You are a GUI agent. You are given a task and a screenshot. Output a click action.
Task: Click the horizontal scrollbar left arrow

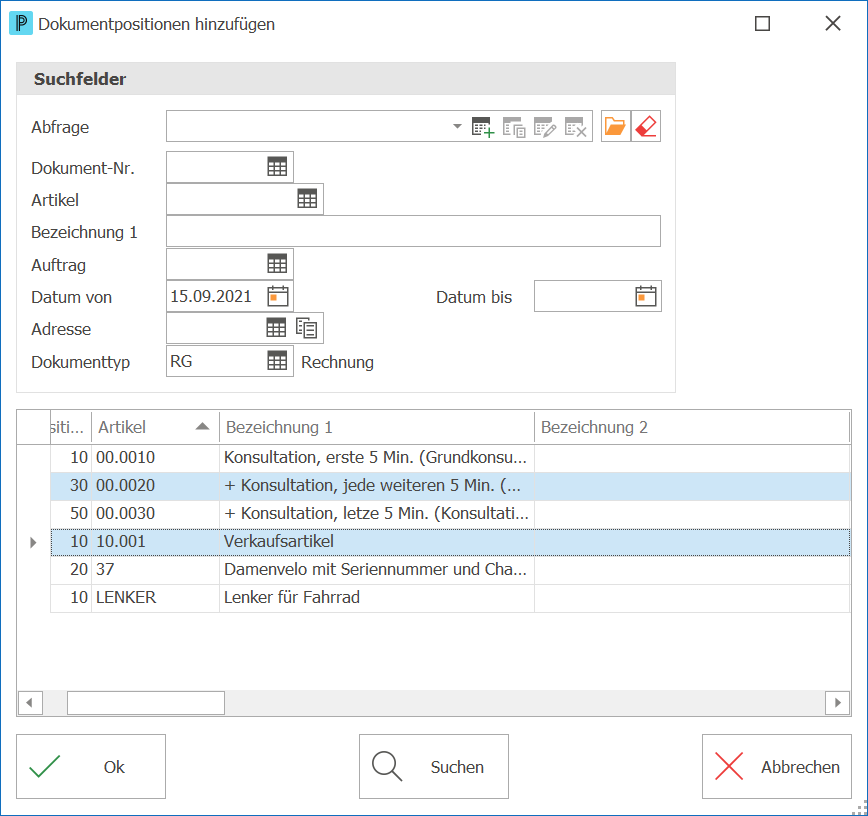pos(30,703)
